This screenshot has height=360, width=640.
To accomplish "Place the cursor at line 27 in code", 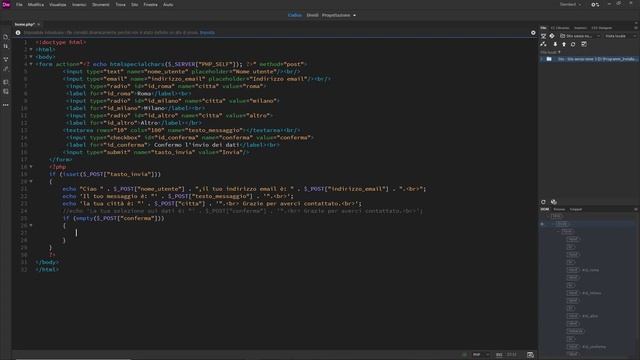I will pyautogui.click(x=76, y=233).
